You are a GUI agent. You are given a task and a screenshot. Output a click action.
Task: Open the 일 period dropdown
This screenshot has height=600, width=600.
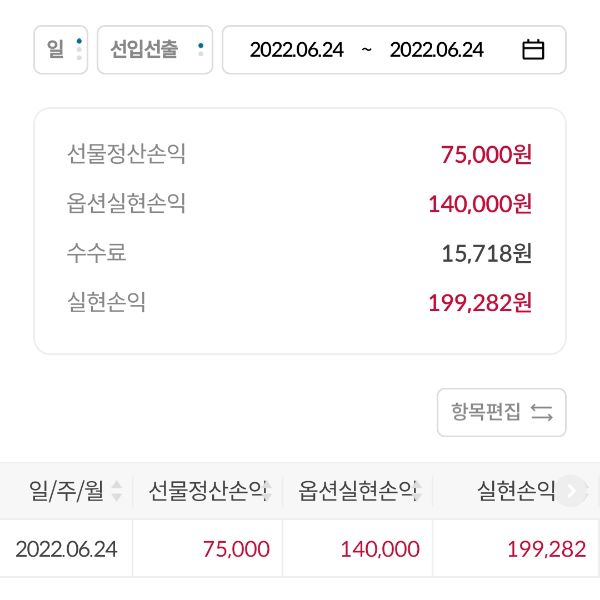(x=61, y=49)
